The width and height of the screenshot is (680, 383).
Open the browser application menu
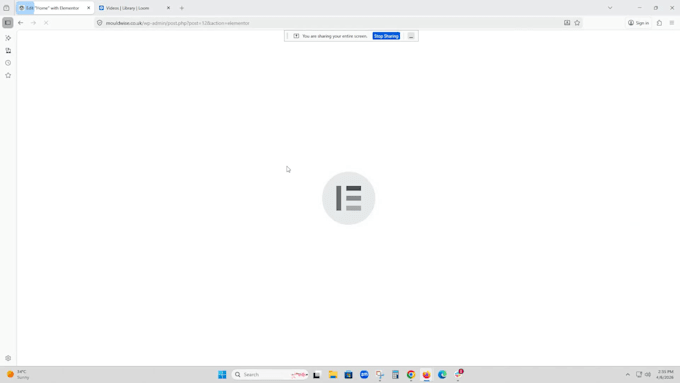tap(672, 23)
